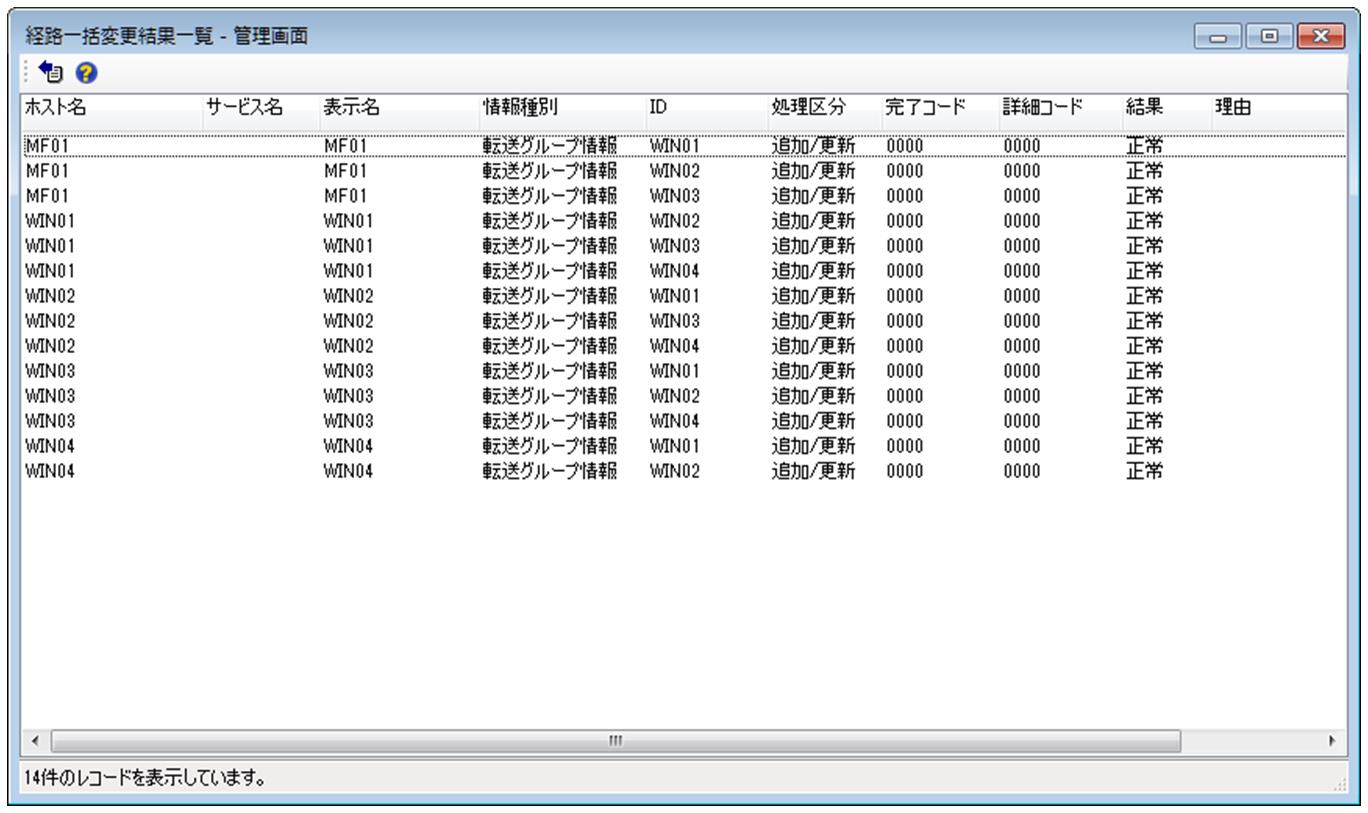The height and width of the screenshot is (813, 1368).
Task: Select host WIN03 row with ID WIN04
Action: 684,421
